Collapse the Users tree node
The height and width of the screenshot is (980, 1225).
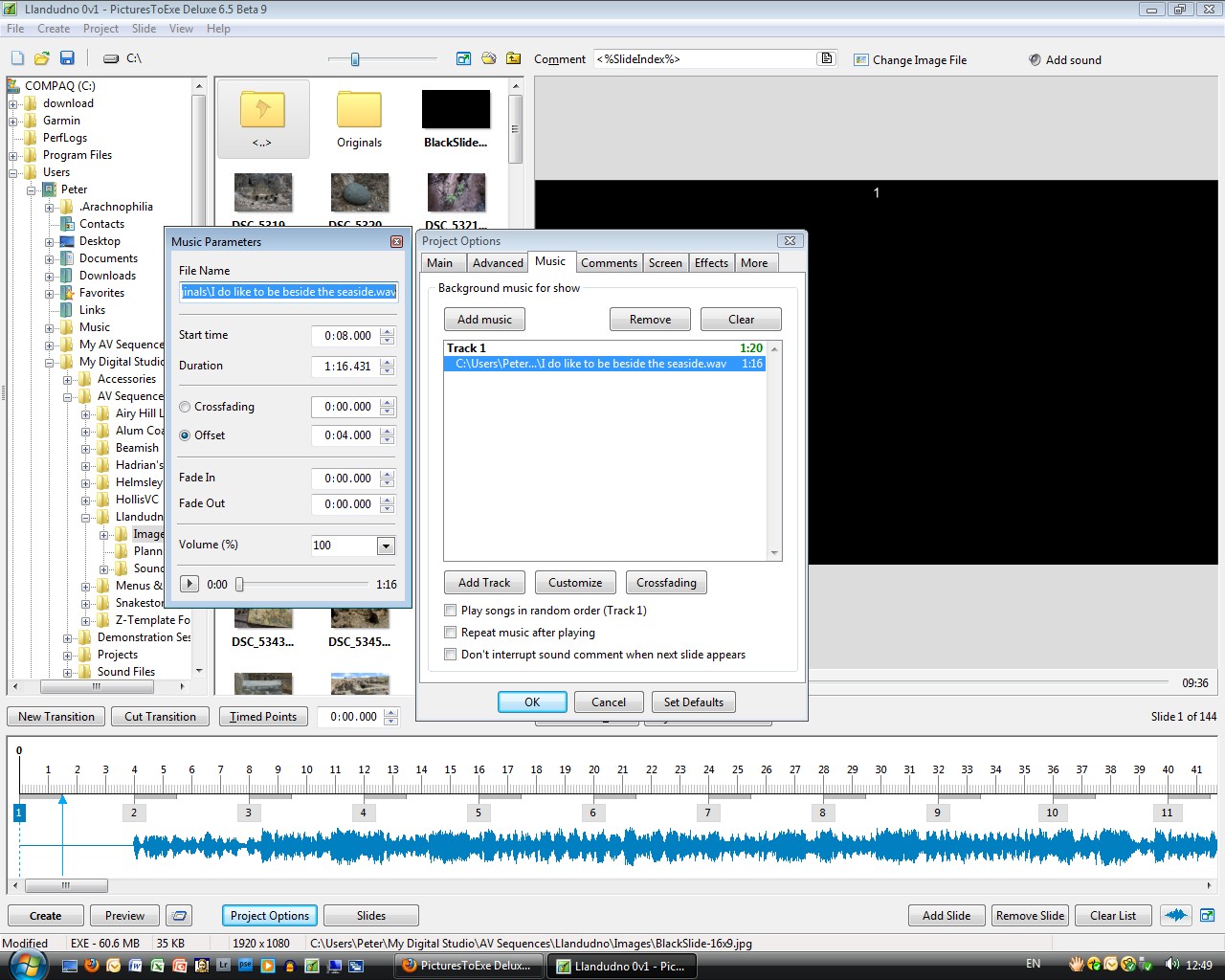pos(13,172)
